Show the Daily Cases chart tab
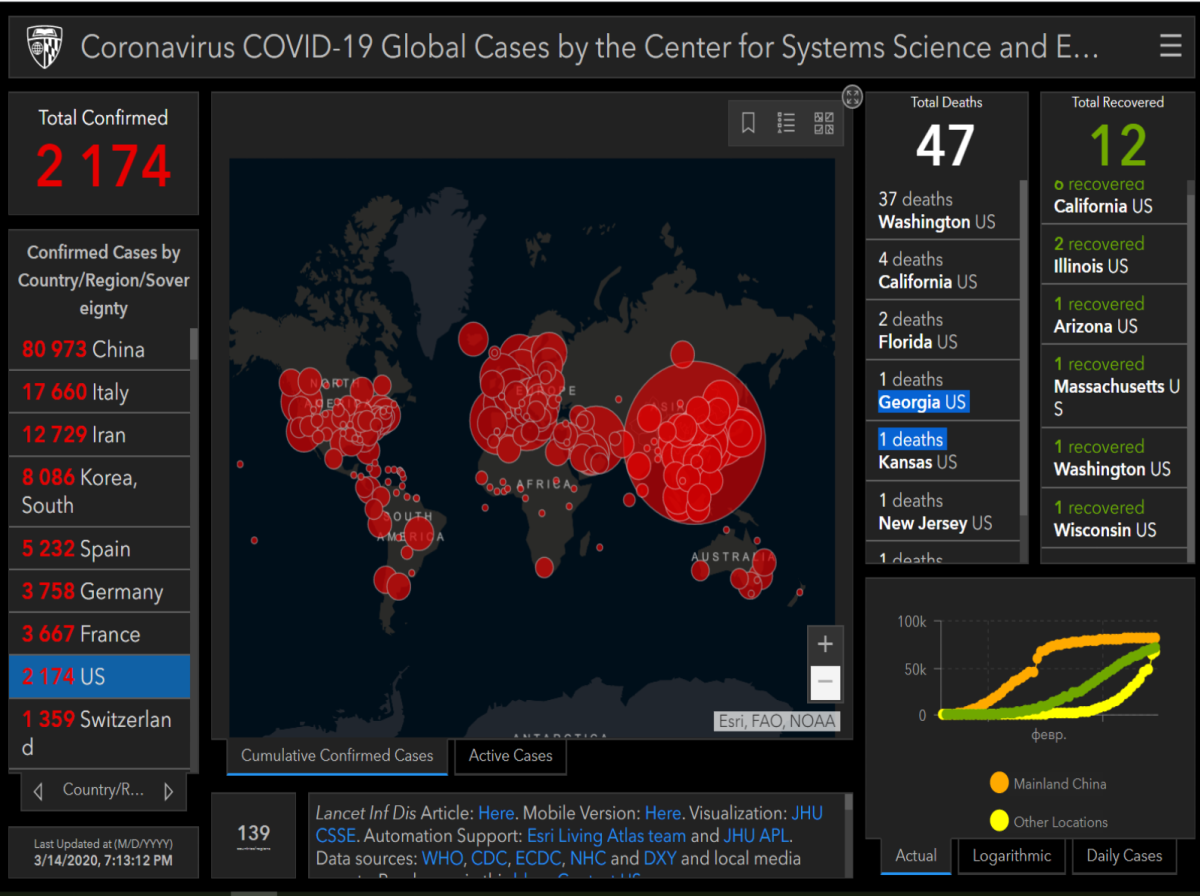Viewport: 1200px width, 896px height. coord(1124,856)
